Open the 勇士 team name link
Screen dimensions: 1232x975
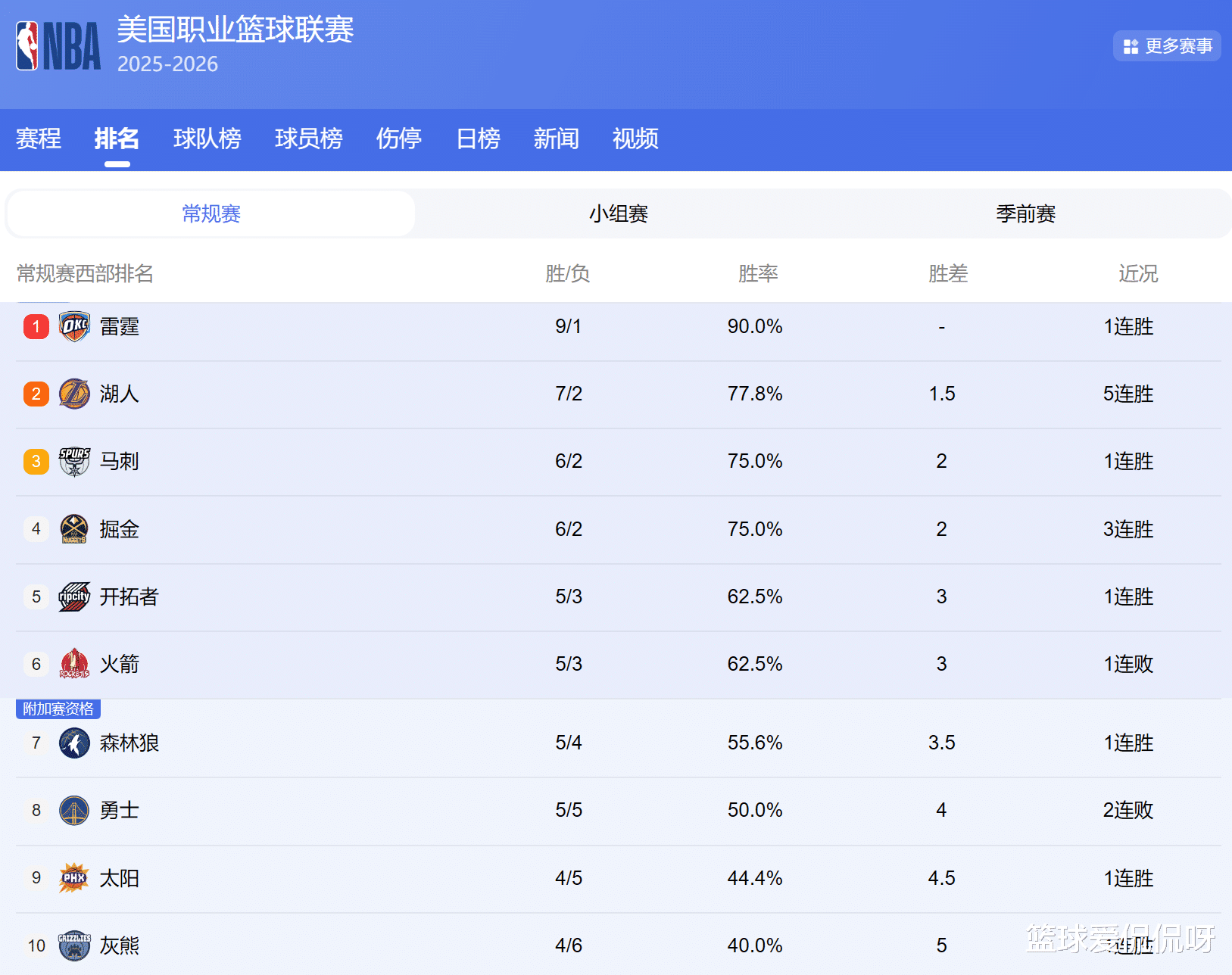(120, 811)
